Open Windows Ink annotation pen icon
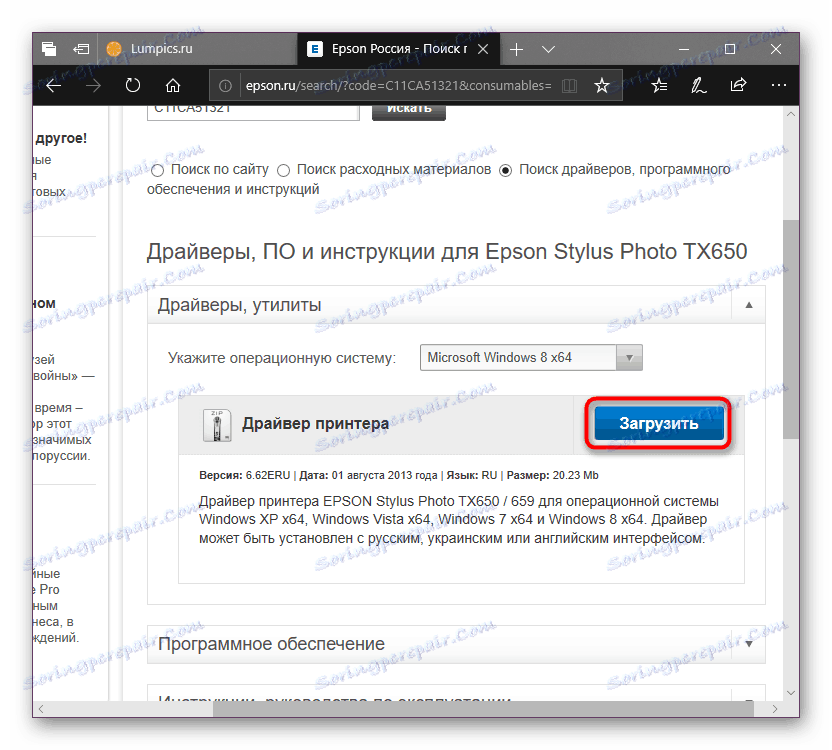832x750 pixels. point(698,85)
